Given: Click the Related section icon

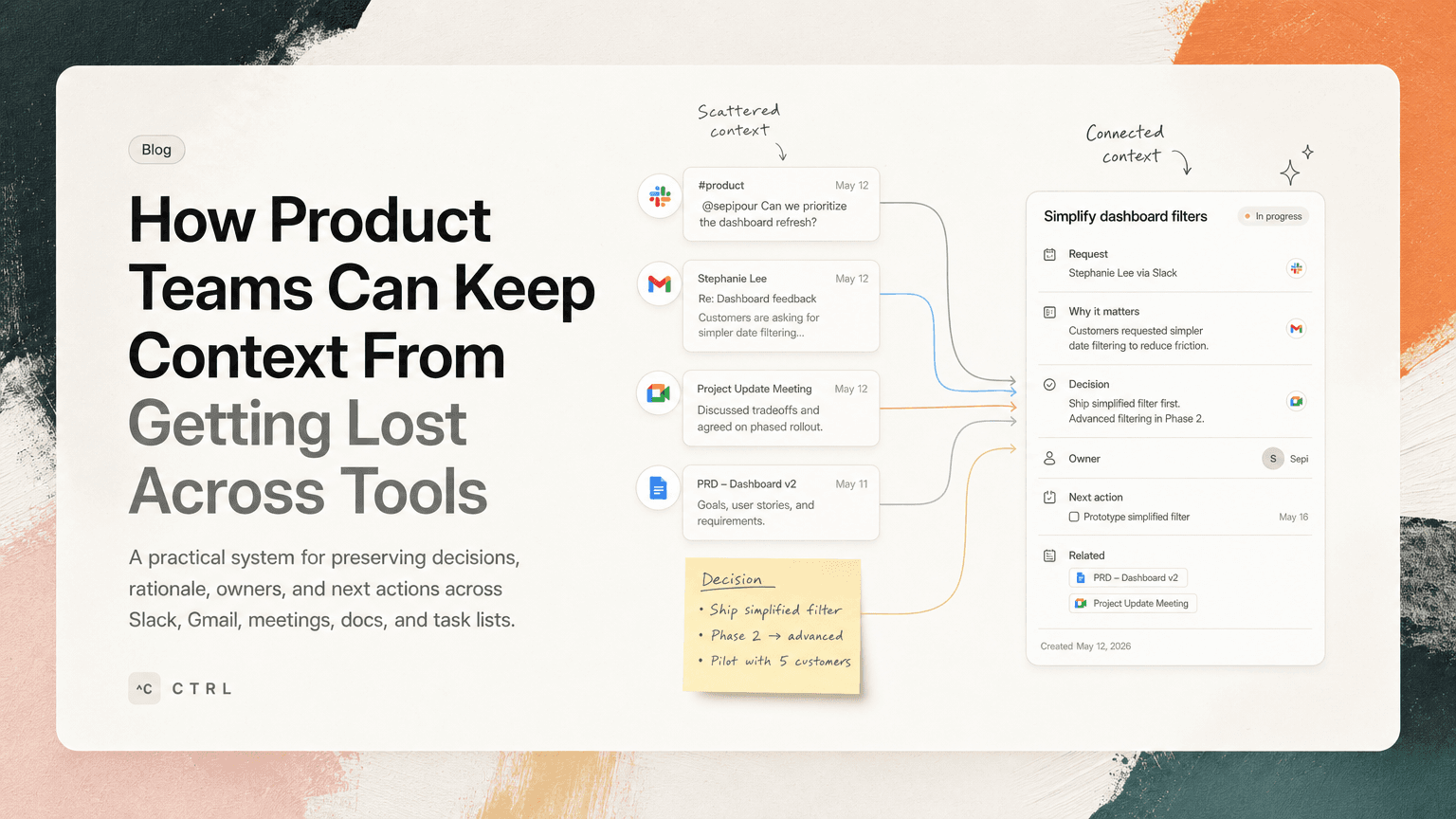Looking at the screenshot, I should [1049, 555].
